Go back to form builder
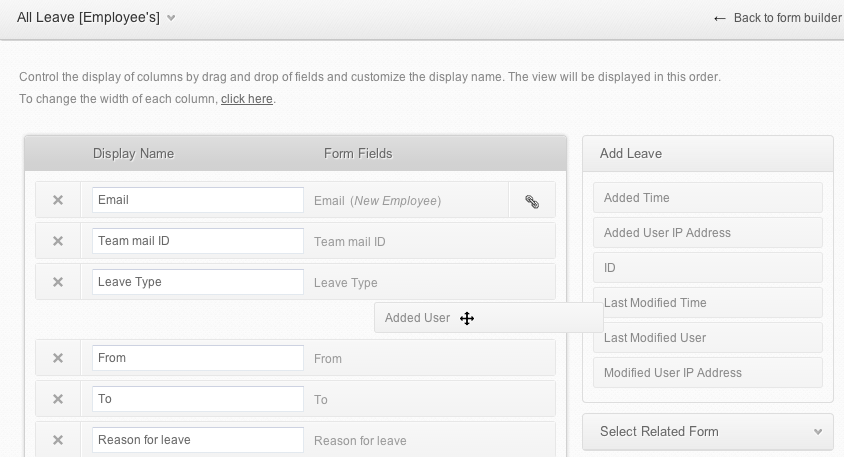This screenshot has width=844, height=457. (777, 18)
